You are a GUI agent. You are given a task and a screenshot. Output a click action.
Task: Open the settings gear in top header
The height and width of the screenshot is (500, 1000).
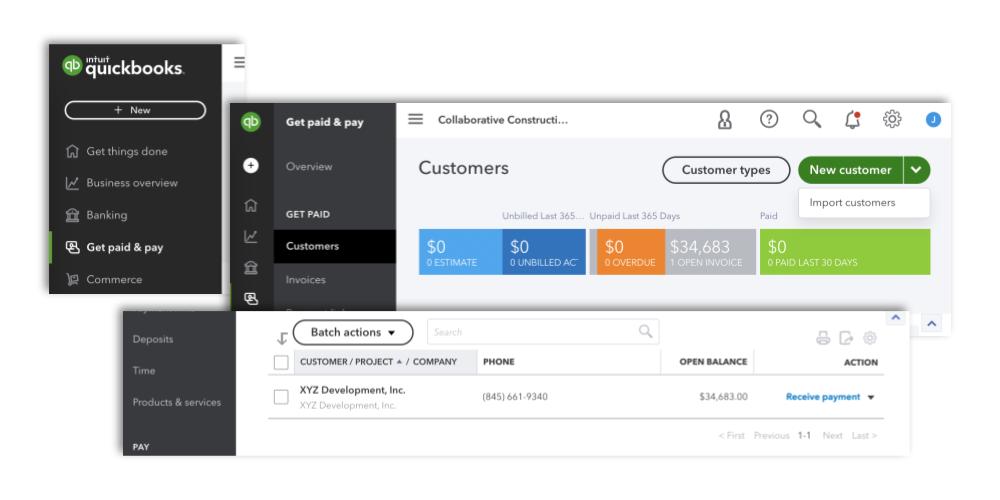click(x=892, y=119)
